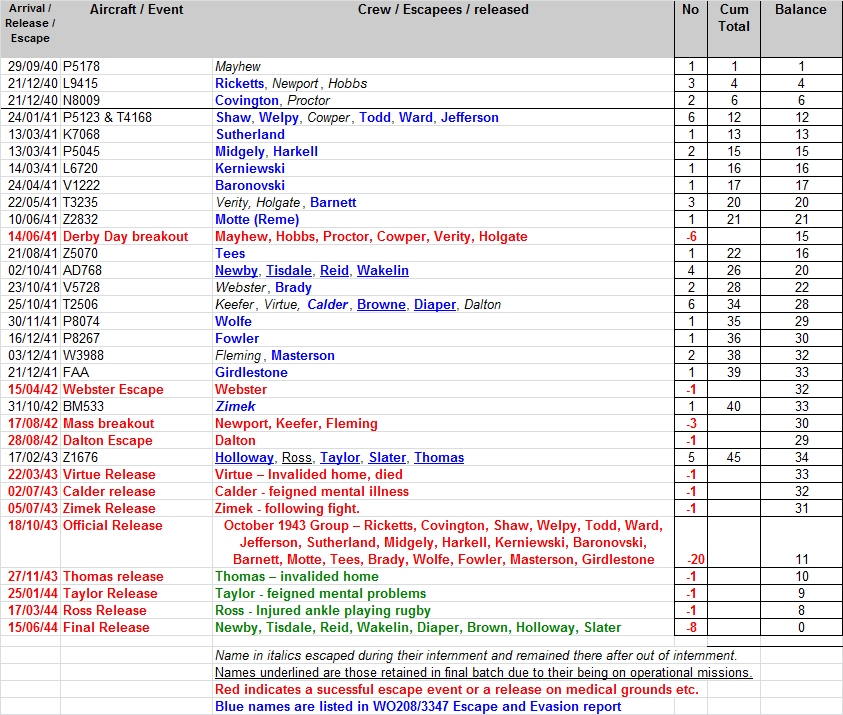Select the date cell '29/09/40'

32,67
